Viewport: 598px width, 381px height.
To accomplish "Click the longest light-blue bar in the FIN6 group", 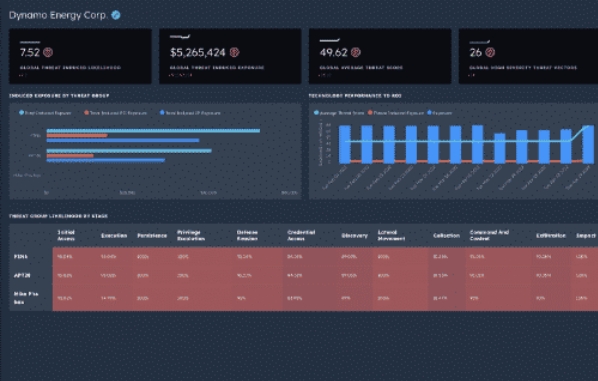I will click(153, 131).
